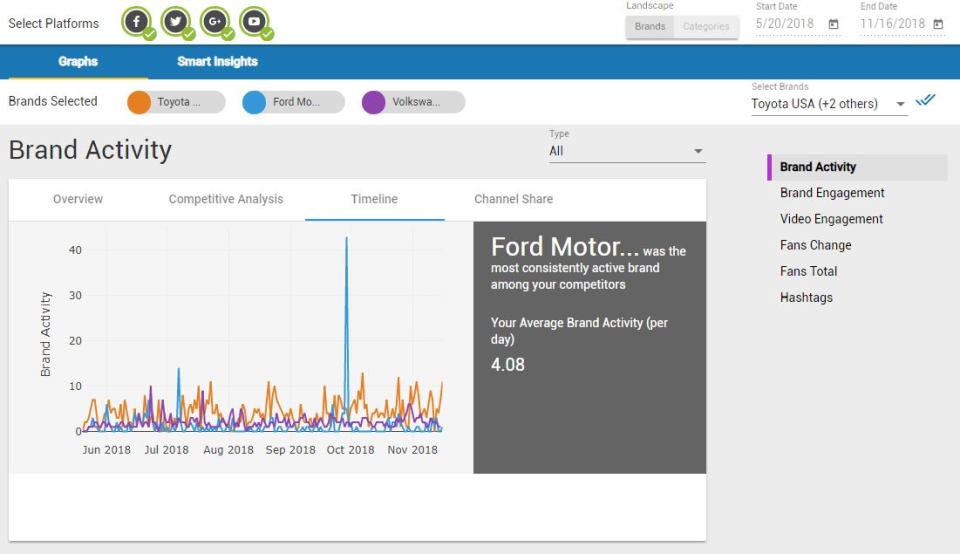Switch to the Competitive Analysis tab
960x554 pixels.
(226, 199)
